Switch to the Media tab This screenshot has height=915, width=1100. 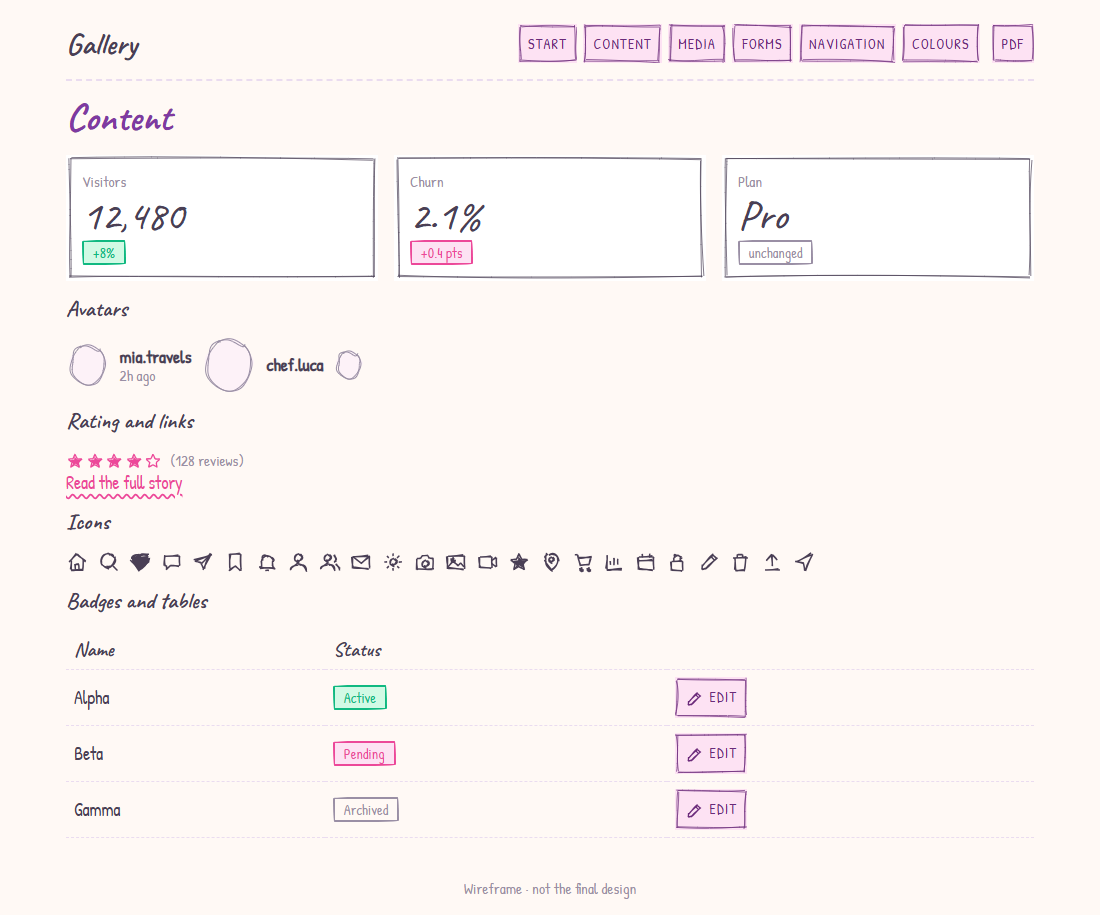tap(697, 44)
